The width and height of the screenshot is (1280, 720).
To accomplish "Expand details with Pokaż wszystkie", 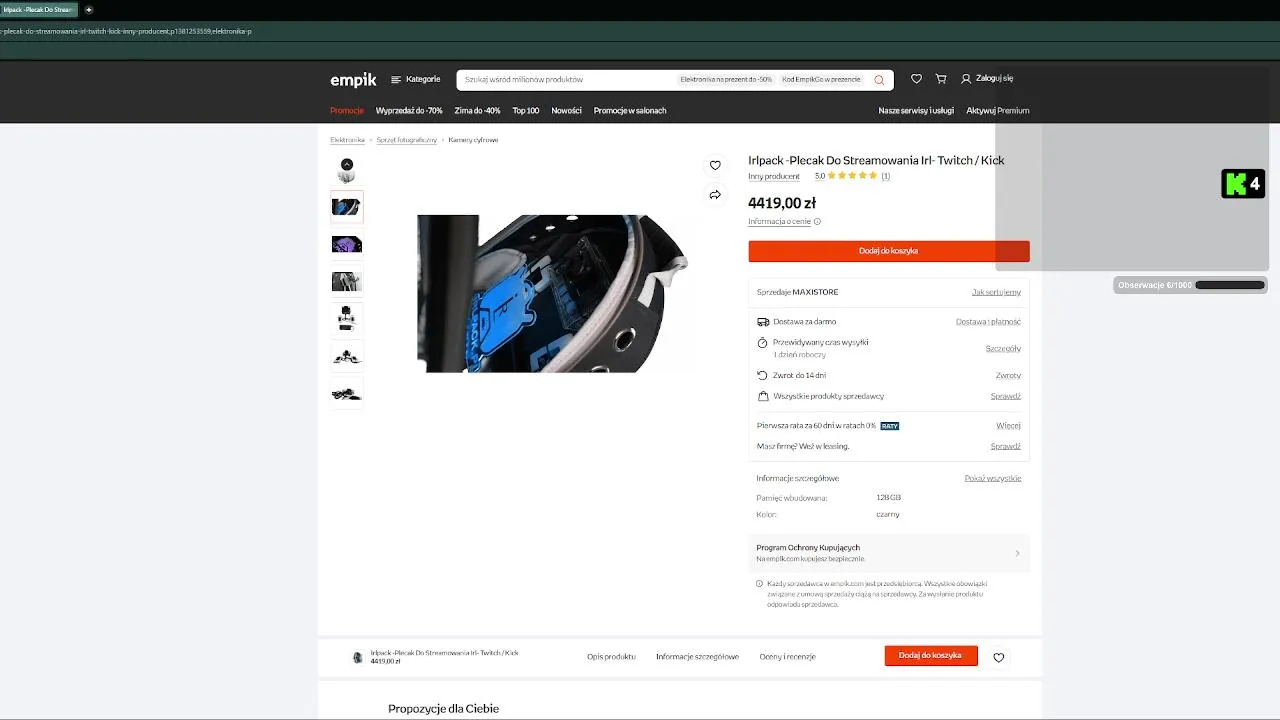I will click(x=993, y=478).
